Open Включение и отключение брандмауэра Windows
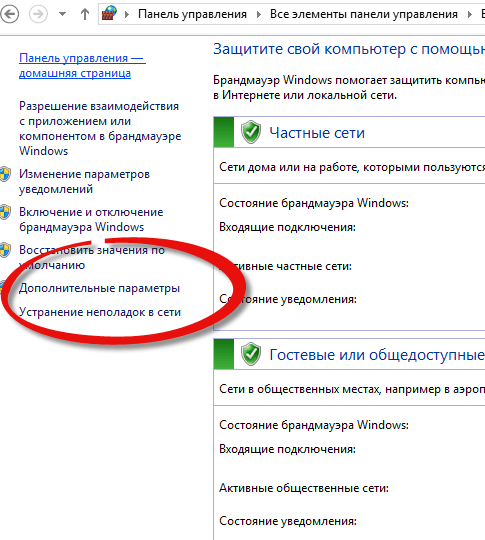 91,219
